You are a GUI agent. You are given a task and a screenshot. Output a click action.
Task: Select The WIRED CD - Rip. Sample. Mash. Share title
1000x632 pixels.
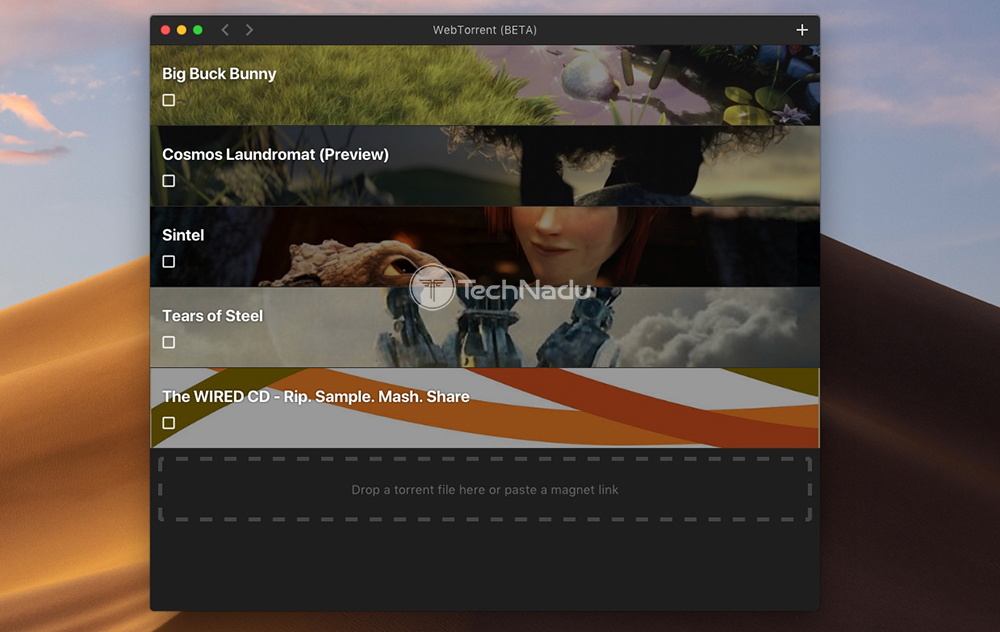coord(316,397)
